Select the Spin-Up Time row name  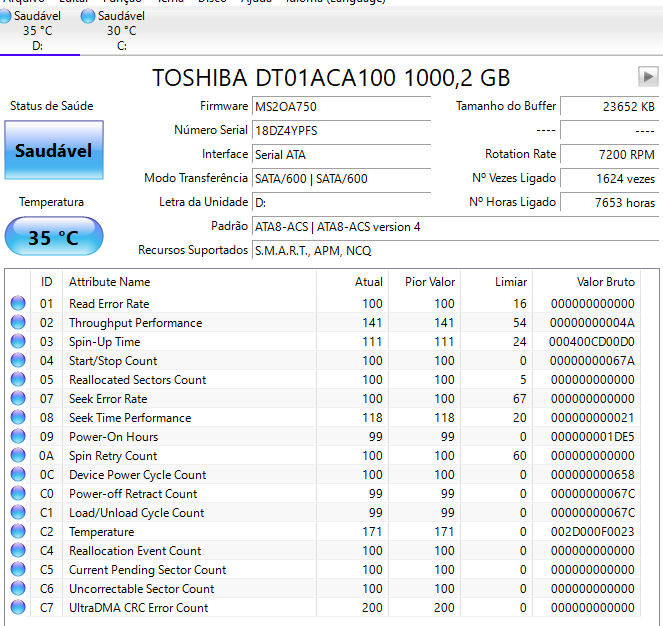(104, 342)
